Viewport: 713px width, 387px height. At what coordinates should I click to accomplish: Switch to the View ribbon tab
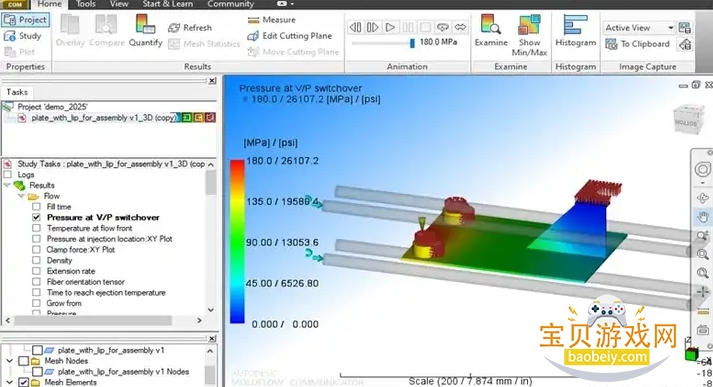pyautogui.click(x=119, y=4)
